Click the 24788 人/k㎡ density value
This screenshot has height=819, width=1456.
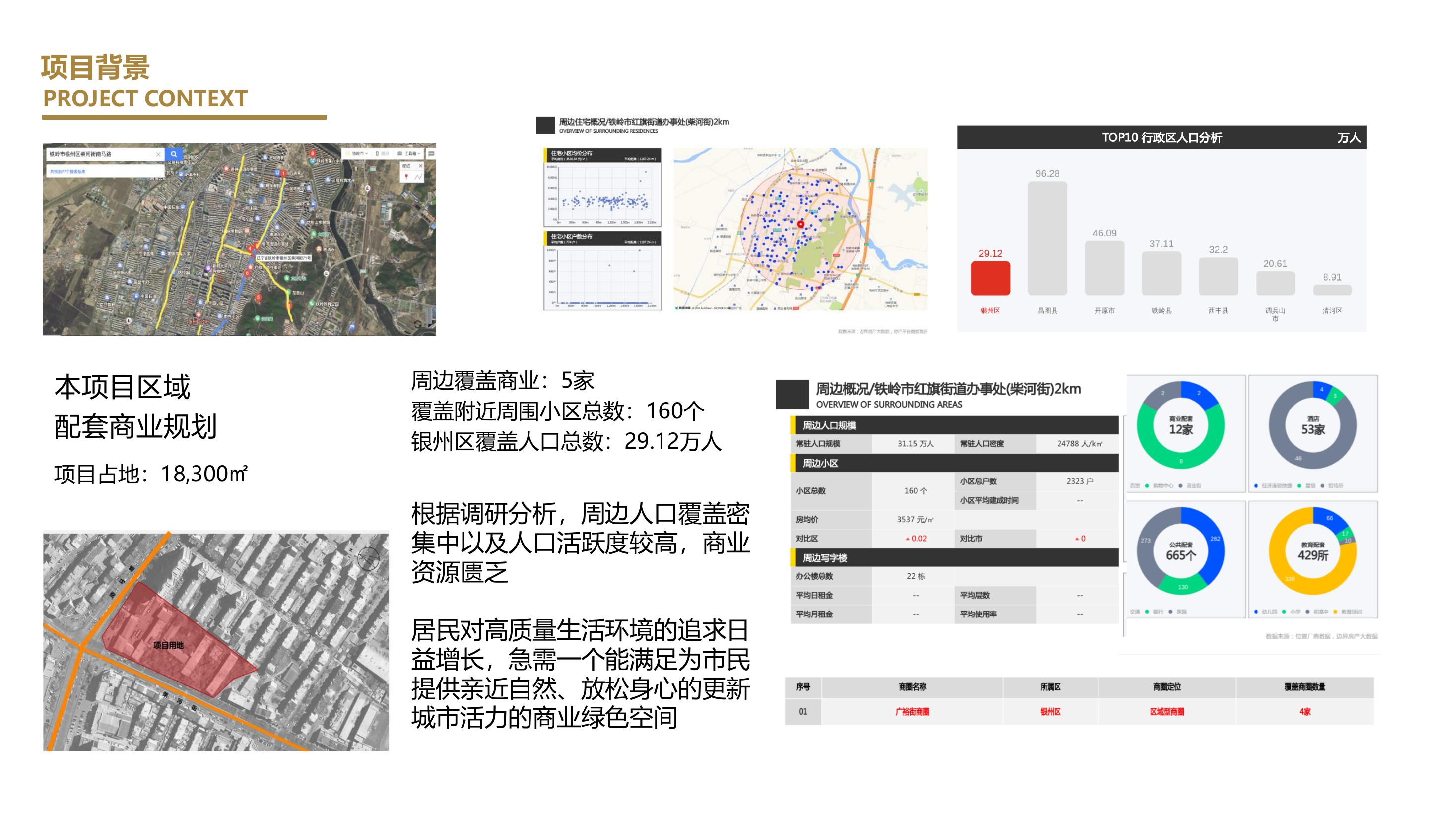tap(1079, 444)
